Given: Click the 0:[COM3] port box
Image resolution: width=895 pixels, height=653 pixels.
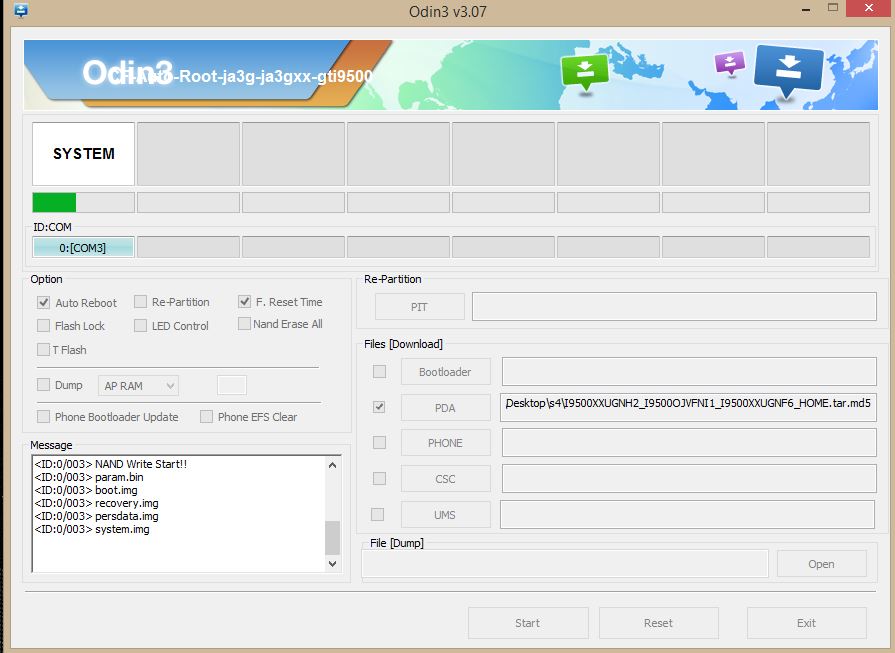Looking at the screenshot, I should tap(83, 247).
